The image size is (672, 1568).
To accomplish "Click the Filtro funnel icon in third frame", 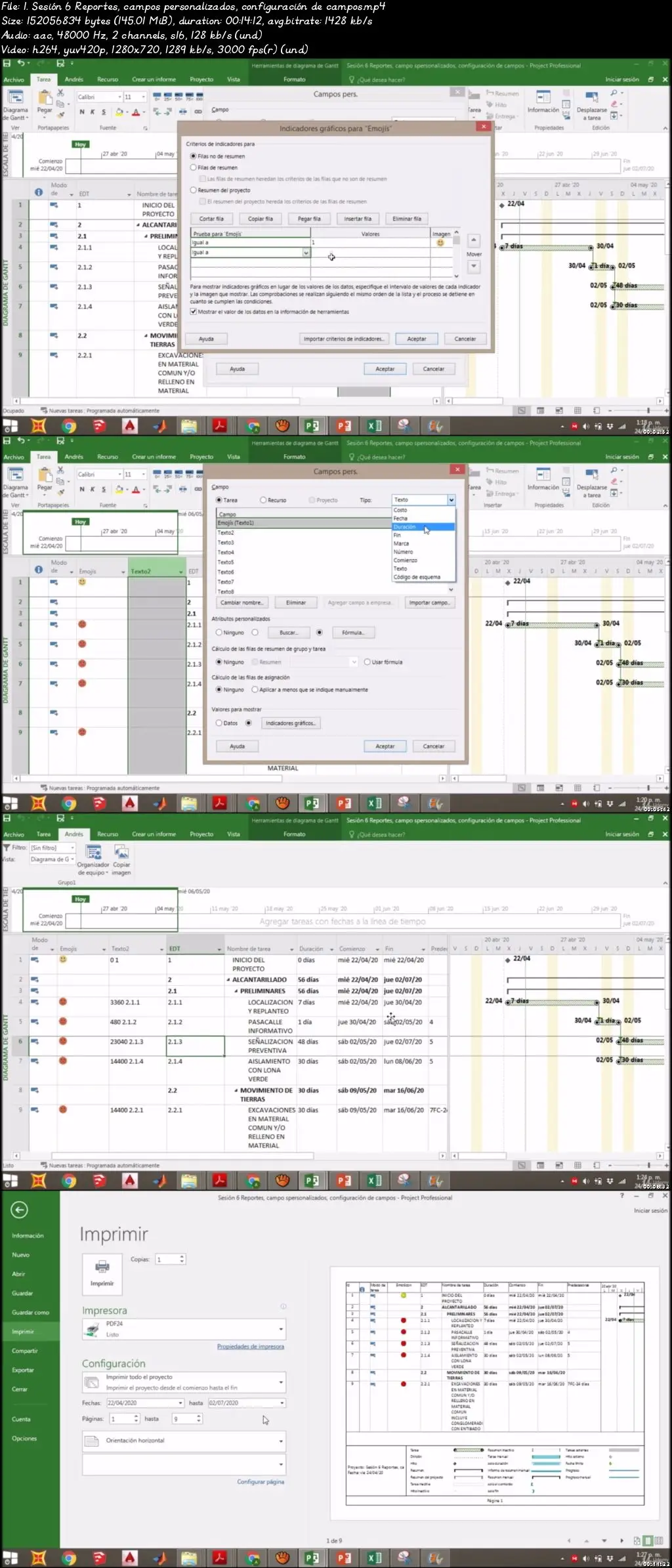I will coord(7,847).
